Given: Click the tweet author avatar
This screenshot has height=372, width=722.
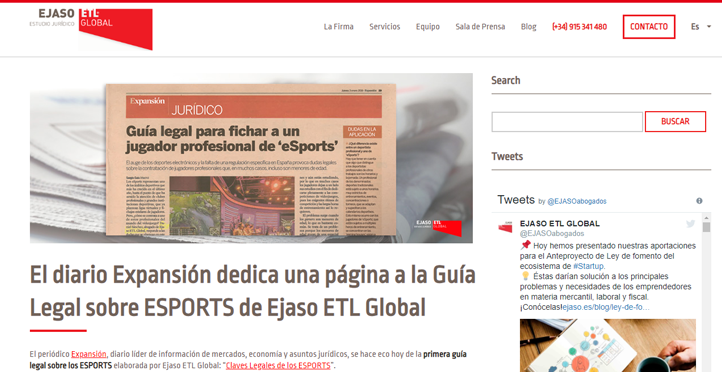Looking at the screenshot, I should [505, 227].
